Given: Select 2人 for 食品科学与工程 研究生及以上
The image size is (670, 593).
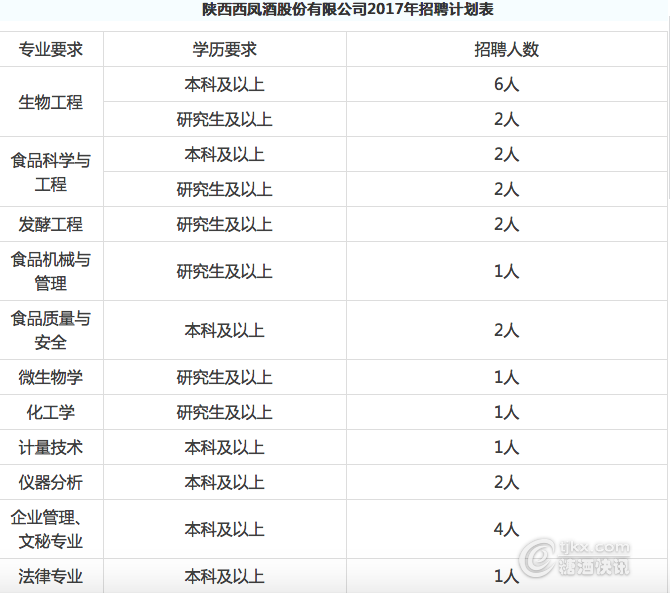Looking at the screenshot, I should (506, 190).
